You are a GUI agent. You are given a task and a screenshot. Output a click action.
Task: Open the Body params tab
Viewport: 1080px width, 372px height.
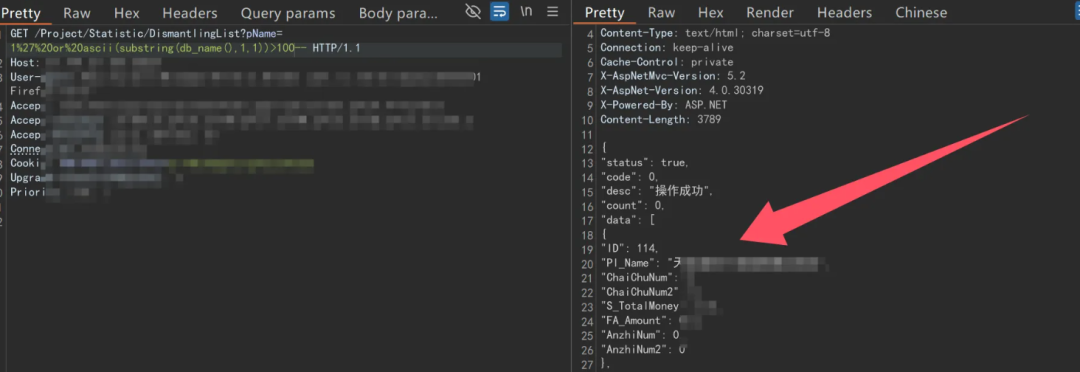398,12
